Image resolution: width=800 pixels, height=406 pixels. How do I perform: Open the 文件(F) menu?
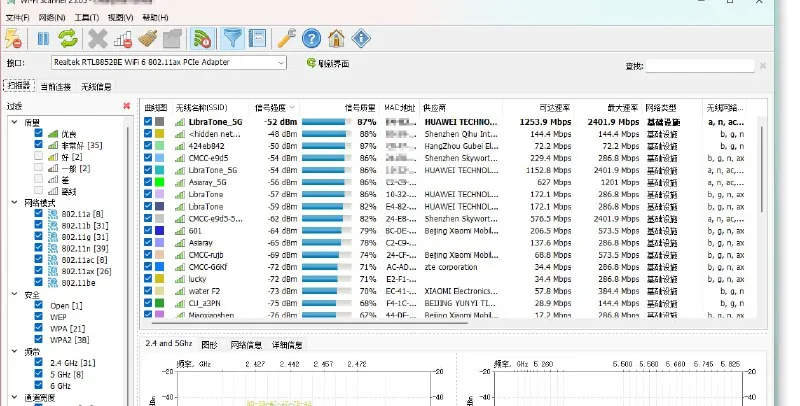click(17, 17)
